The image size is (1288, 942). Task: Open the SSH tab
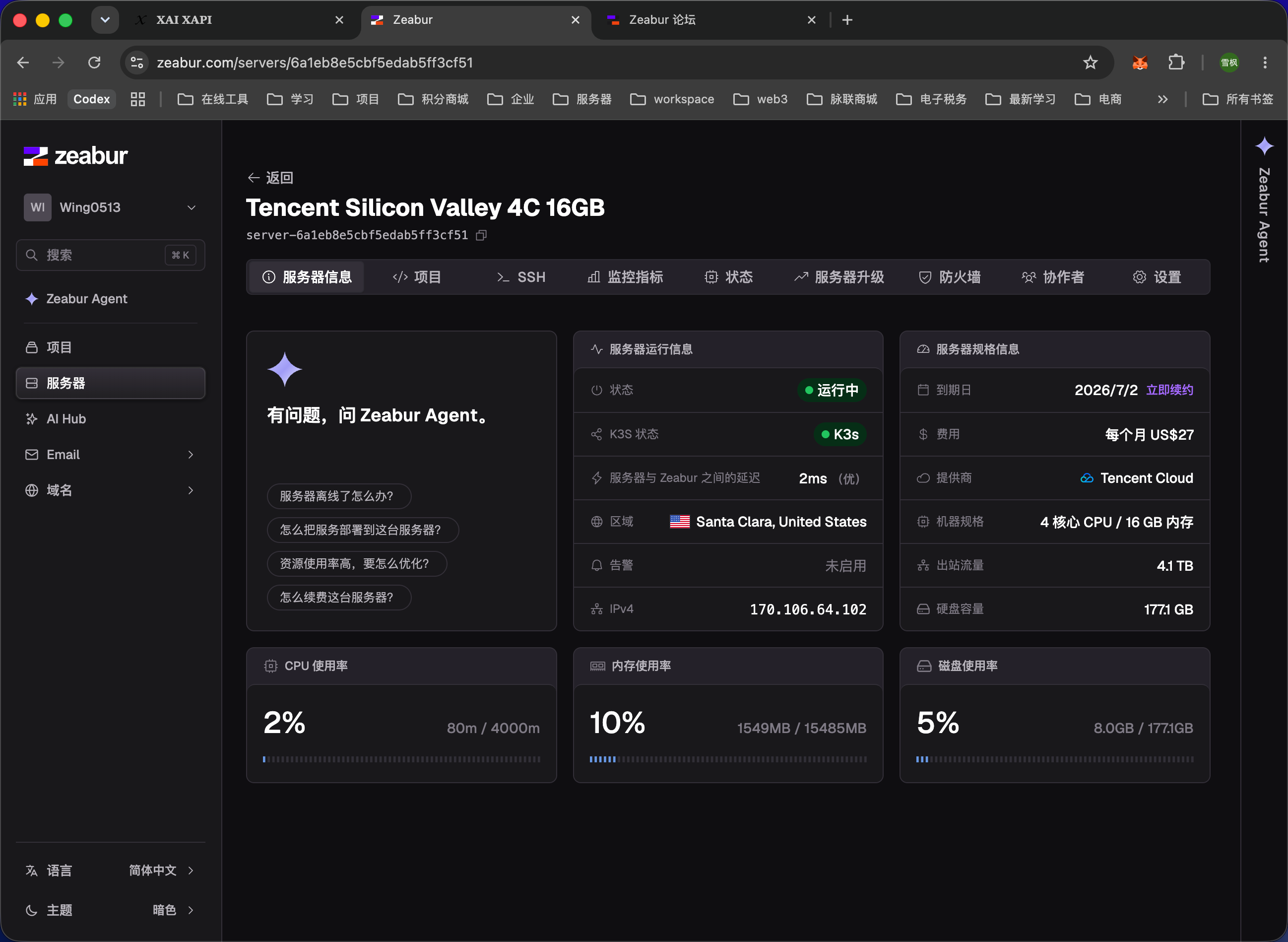(521, 277)
